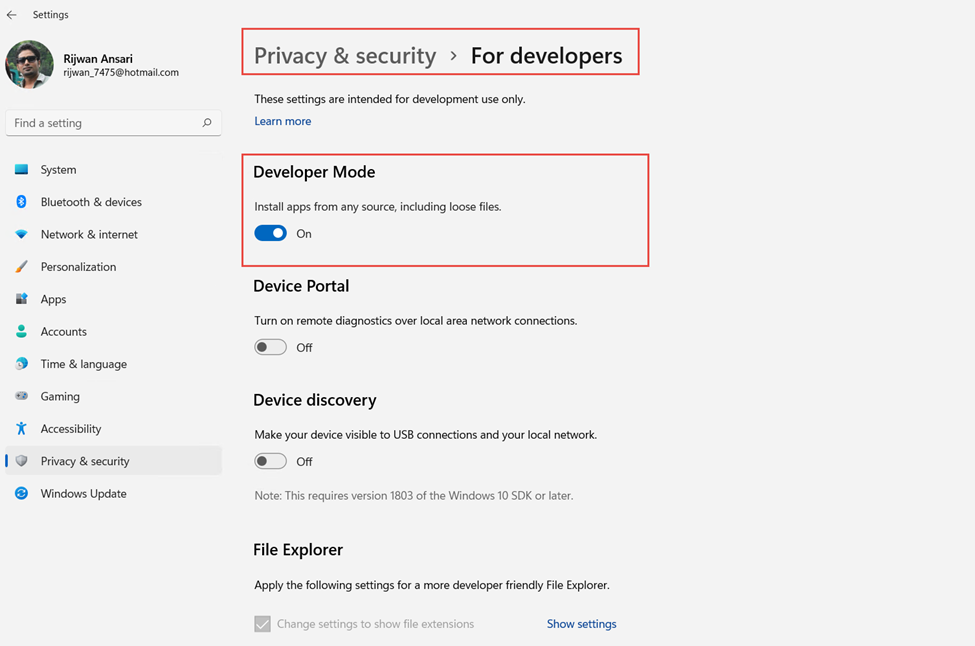Screen dimensions: 975x646
Task: Turn on Device discovery
Action: 270,461
